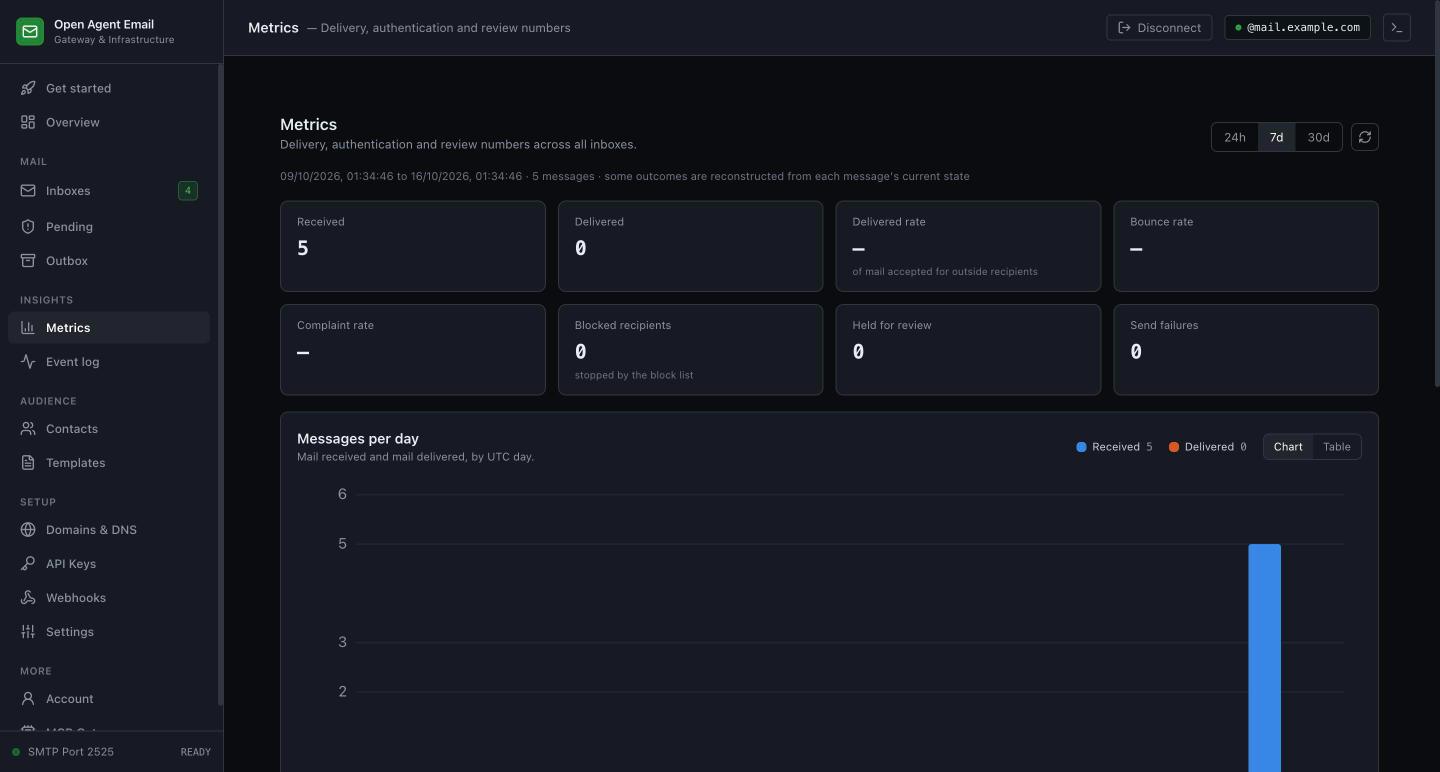Open Account page
This screenshot has height=772, width=1440.
[x=109, y=698]
